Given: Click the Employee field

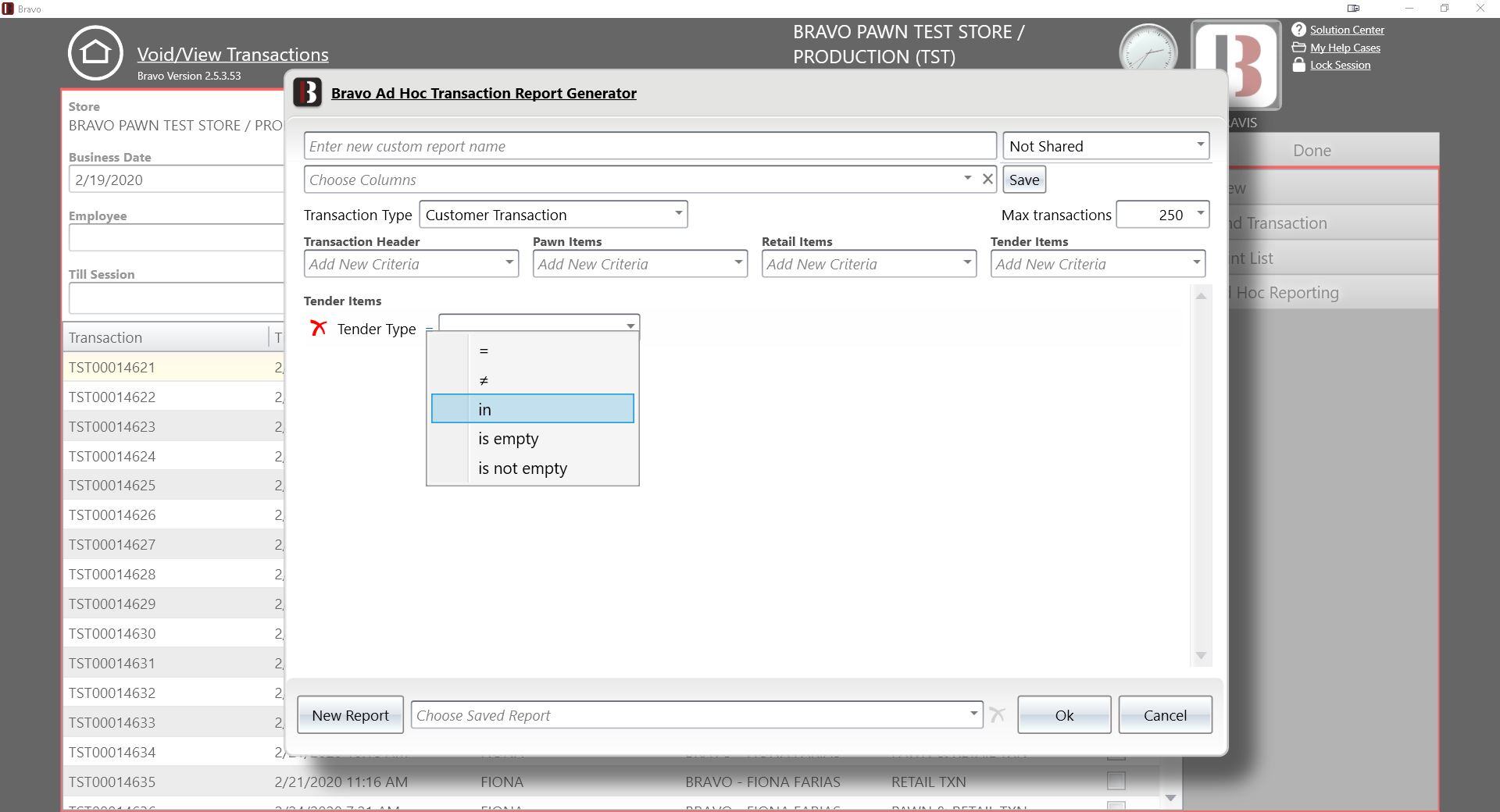Looking at the screenshot, I should pyautogui.click(x=177, y=237).
